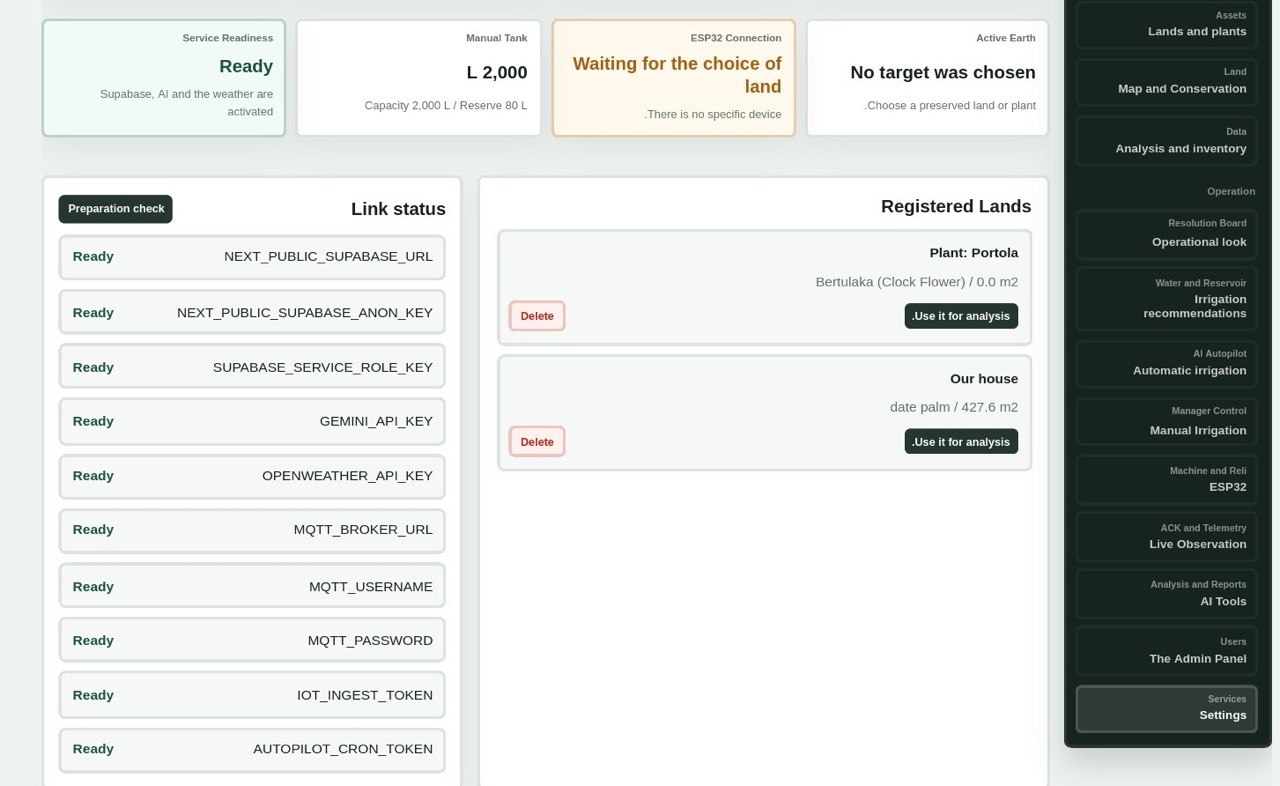This screenshot has height=786, width=1280.
Task: Open Irrigation recommendations page
Action: click(1166, 299)
